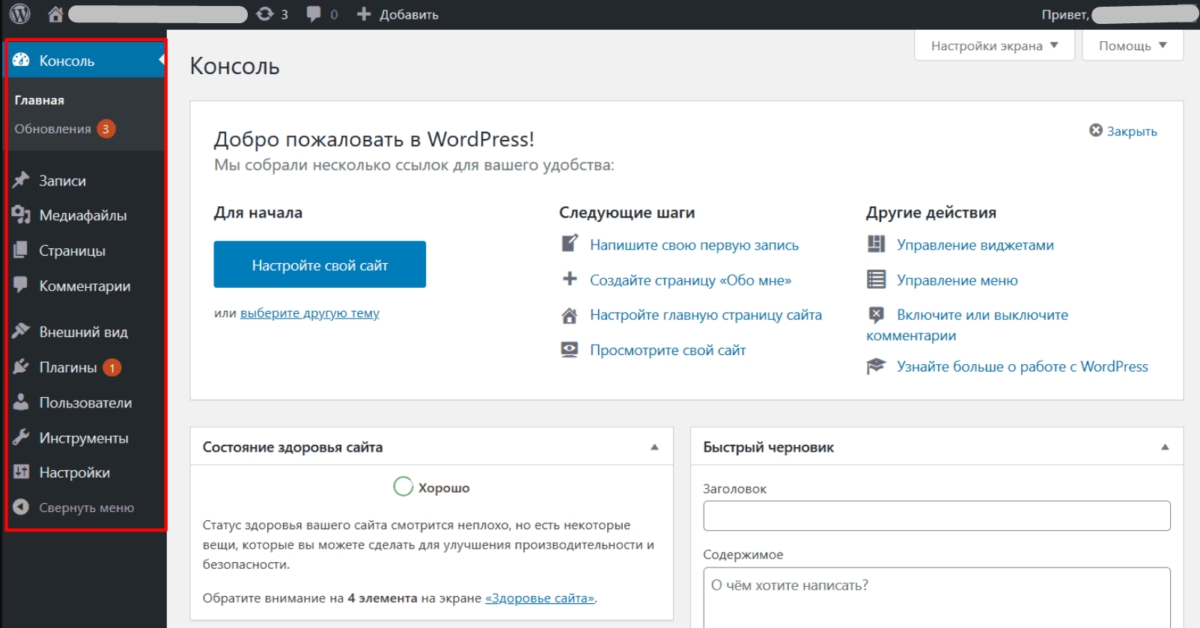Click the Плагины update count badge
The image size is (1200, 628).
click(112, 368)
